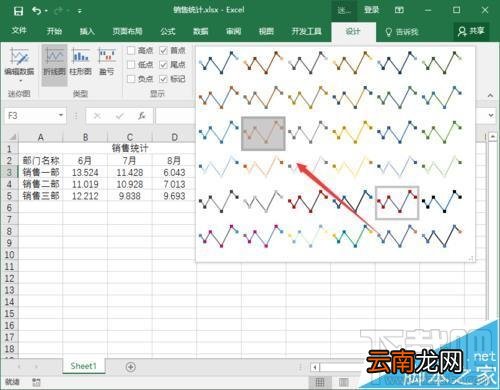Click the vertical scrollbar up arrow
The width and height of the screenshot is (500, 390).
point(492,136)
